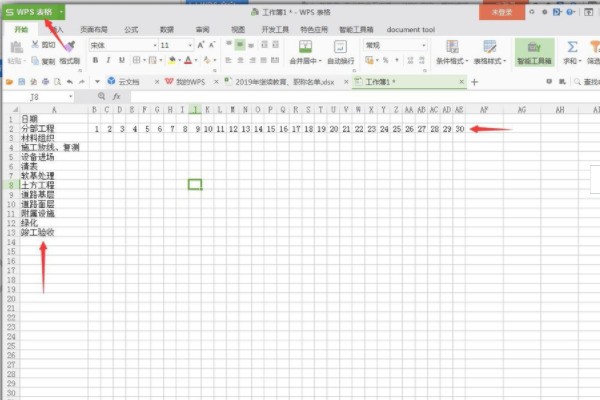Open the Formulas ribbon tab
This screenshot has width=600, height=400.
(131, 29)
